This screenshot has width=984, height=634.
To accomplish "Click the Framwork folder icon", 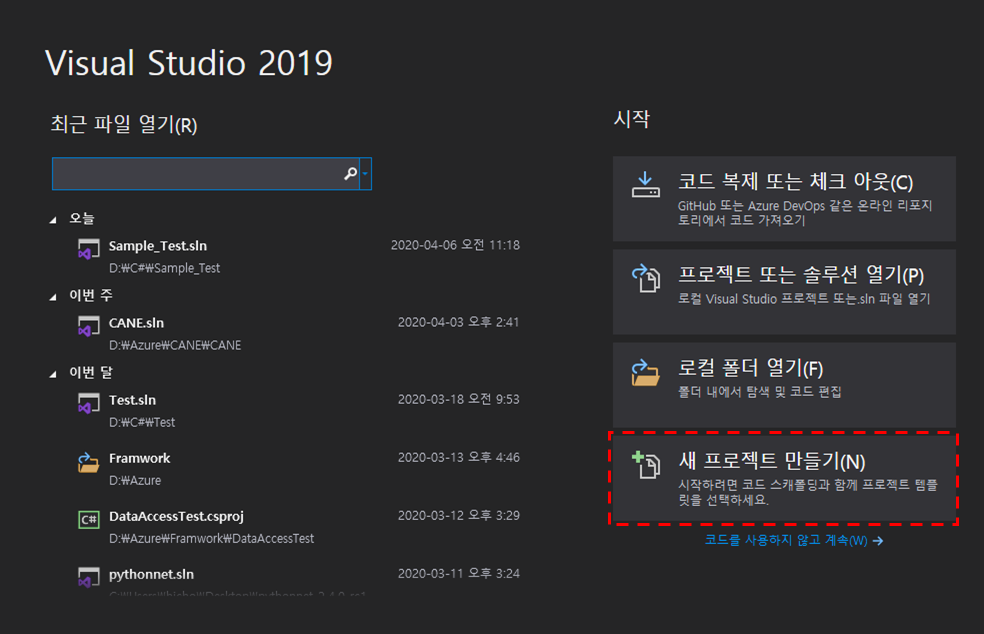I will coord(88,463).
